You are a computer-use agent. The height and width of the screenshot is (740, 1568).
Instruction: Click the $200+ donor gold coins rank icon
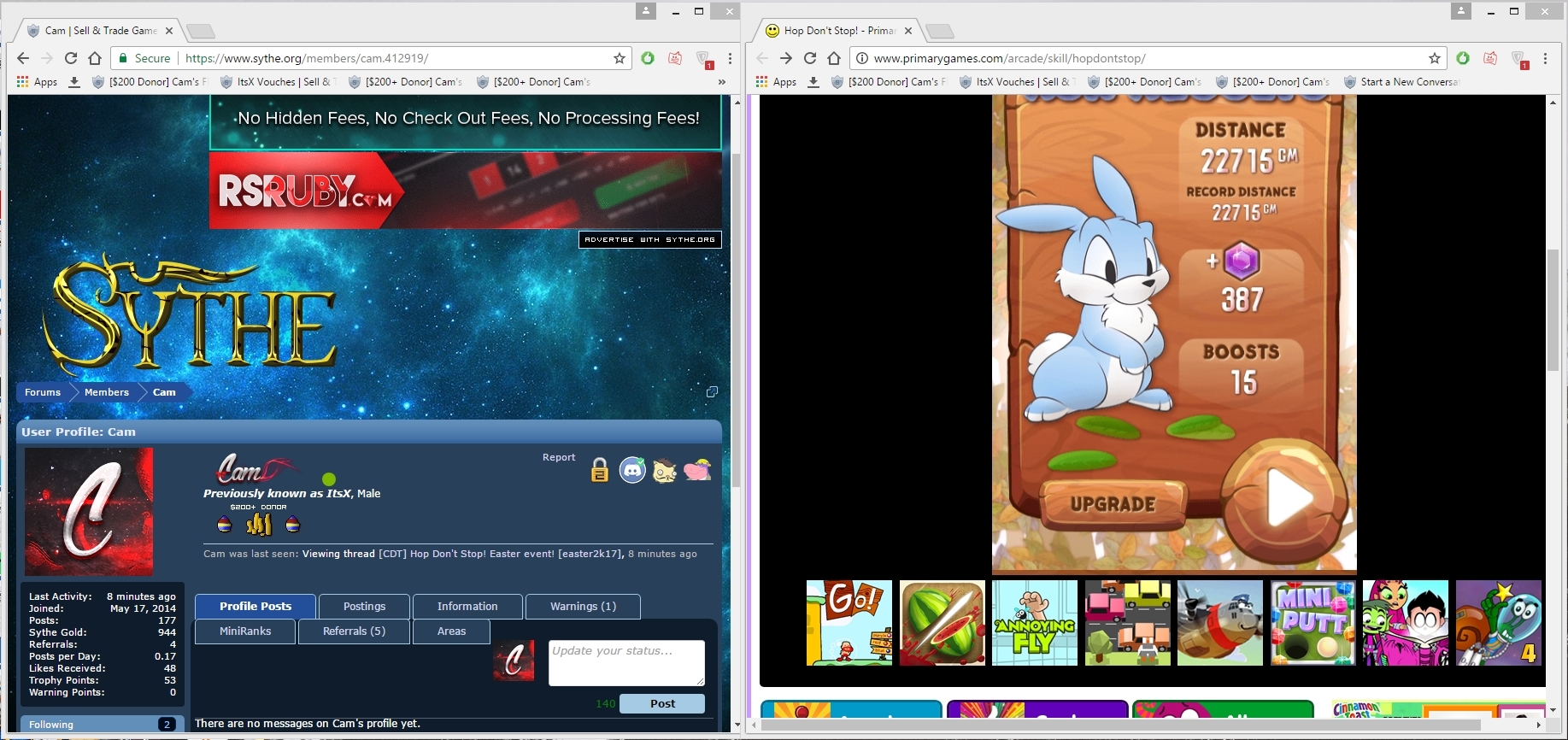(259, 524)
